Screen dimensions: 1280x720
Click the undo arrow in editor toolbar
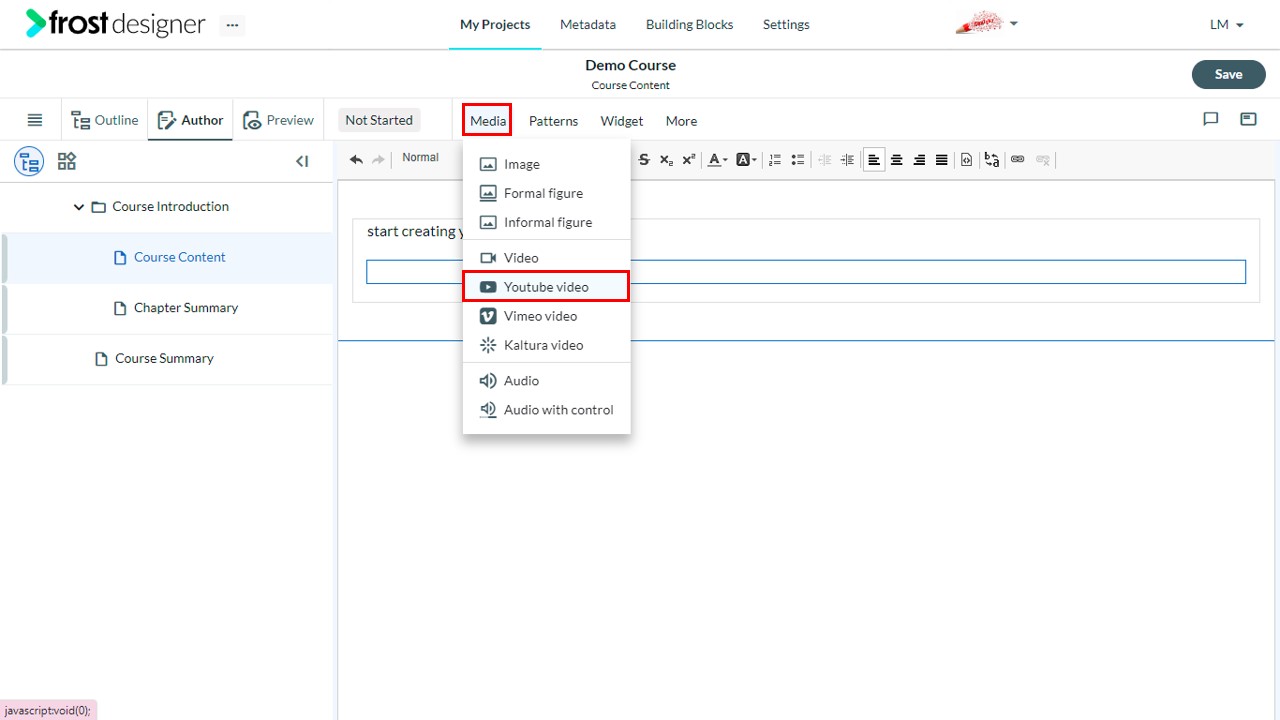pyautogui.click(x=356, y=160)
